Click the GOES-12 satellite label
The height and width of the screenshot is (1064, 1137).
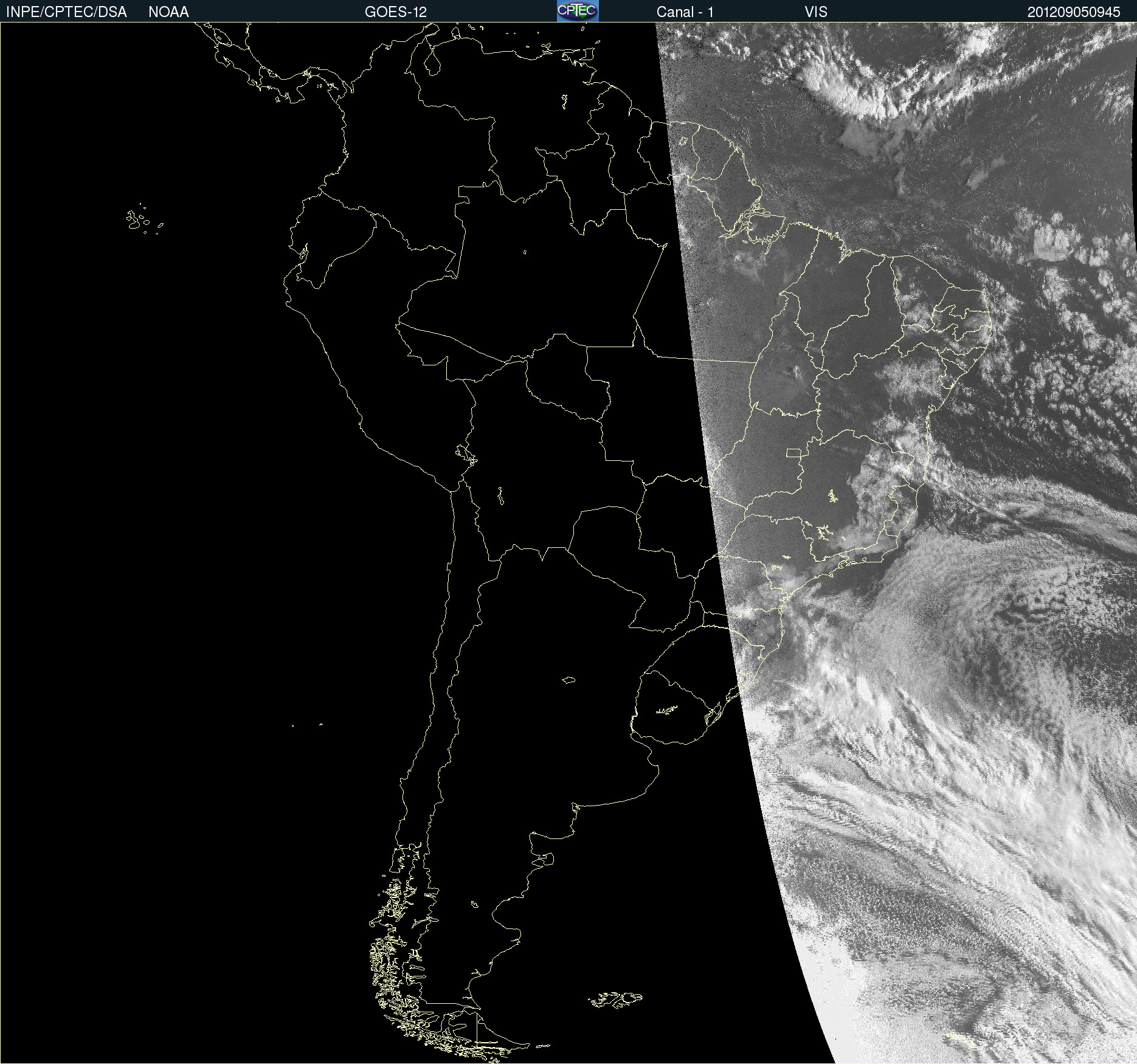pyautogui.click(x=396, y=12)
